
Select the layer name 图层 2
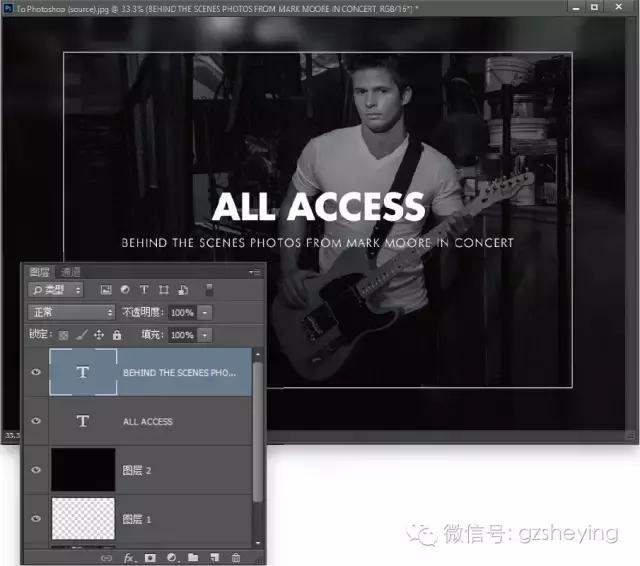click(137, 471)
